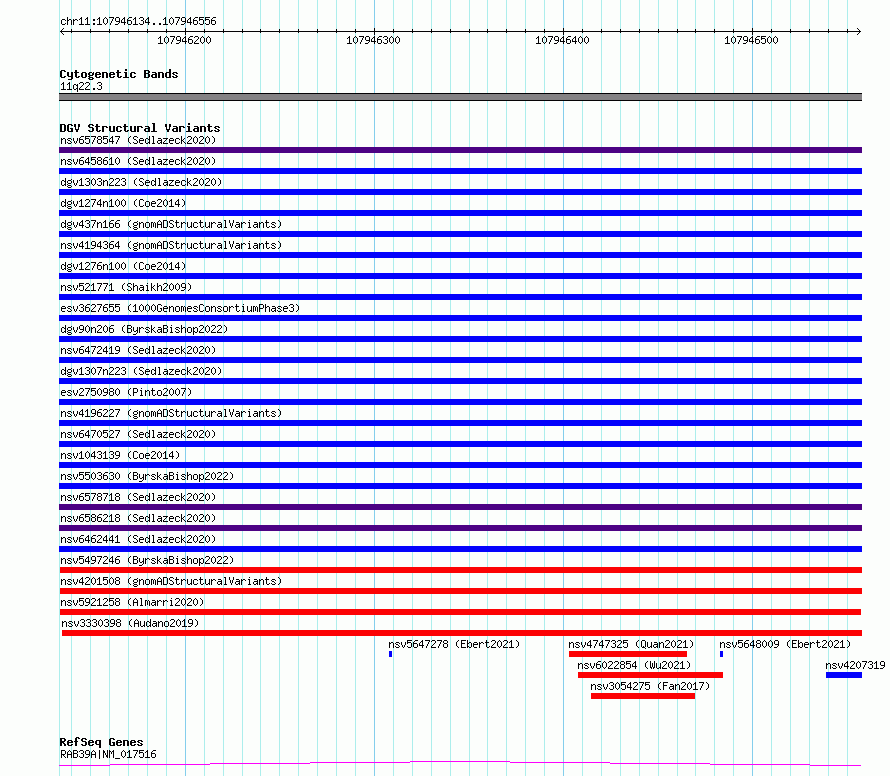Click the gray 11q22.3 cytogenetic band bar
This screenshot has height=776, width=890.
(x=460, y=97)
